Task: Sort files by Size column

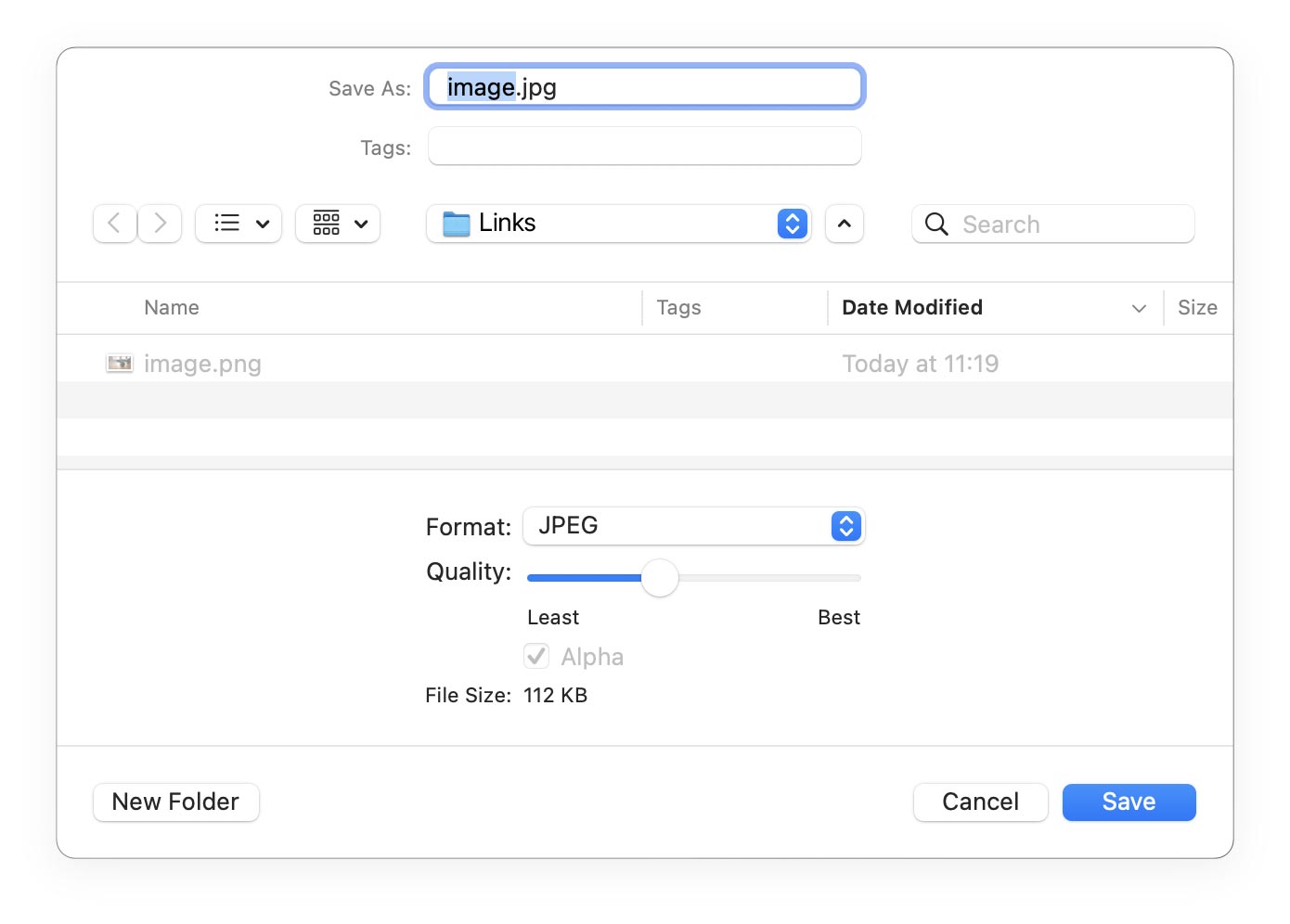Action: click(1196, 308)
